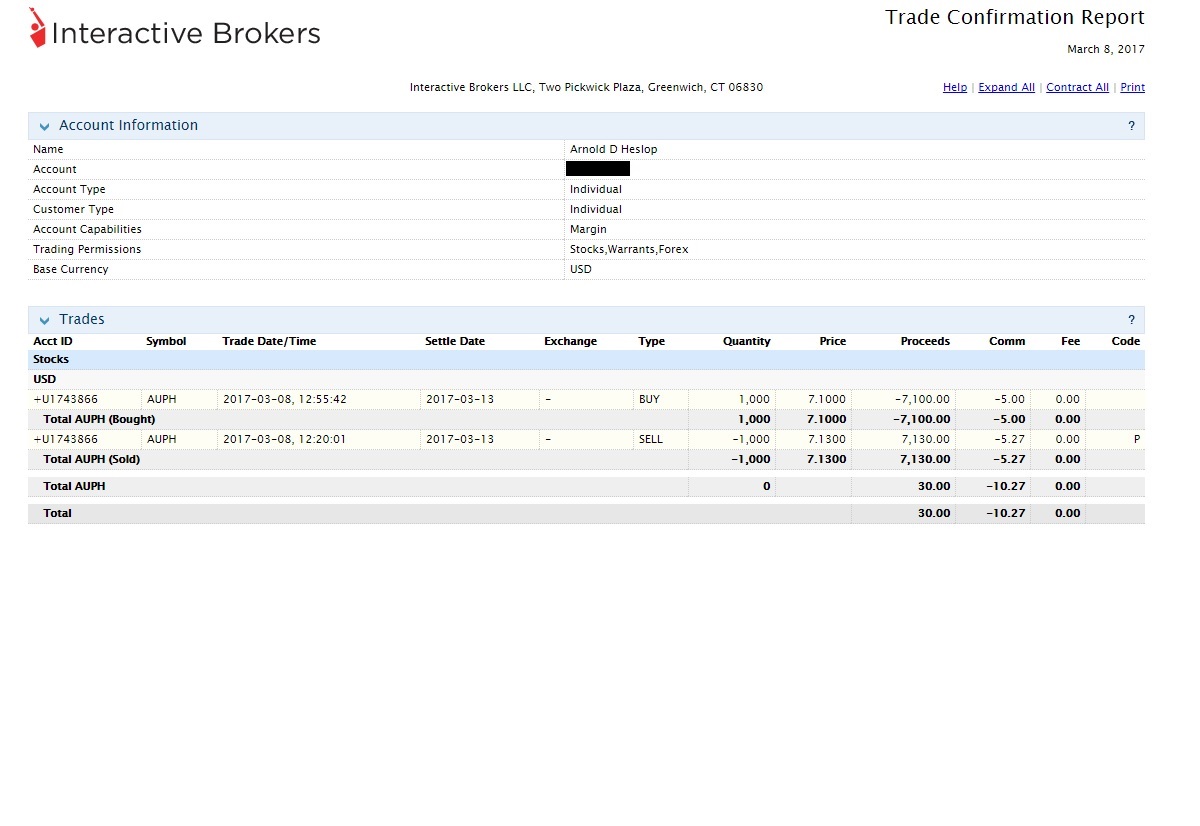Collapse the Account Information section
The image size is (1200, 826).
pyautogui.click(x=44, y=126)
